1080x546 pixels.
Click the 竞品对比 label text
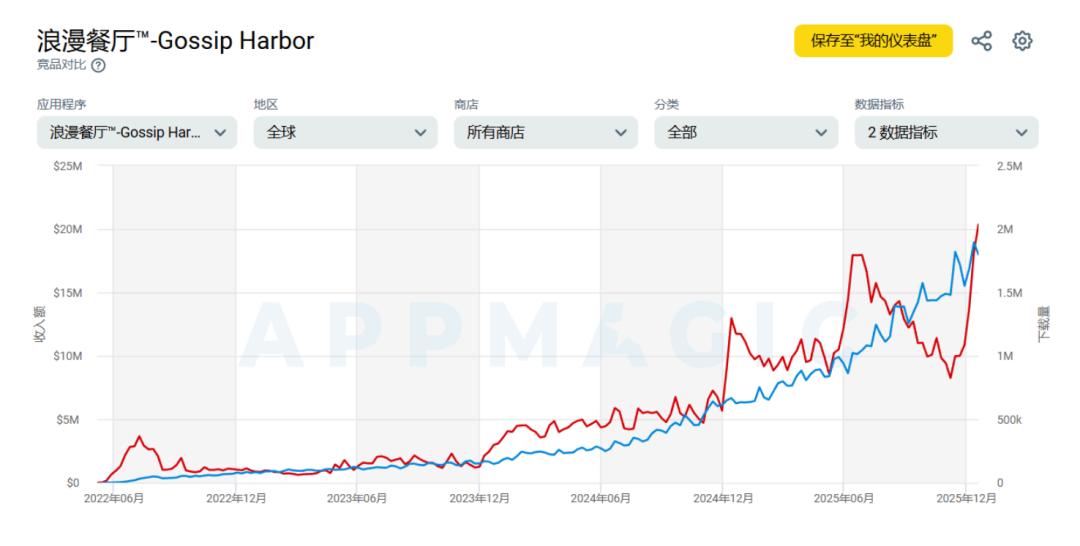tap(61, 66)
